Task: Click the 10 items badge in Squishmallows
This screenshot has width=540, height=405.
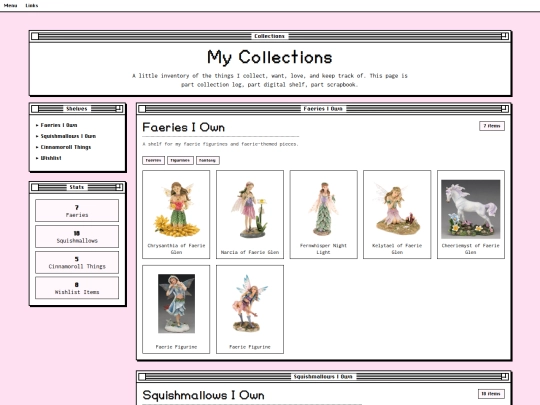Action: (491, 394)
